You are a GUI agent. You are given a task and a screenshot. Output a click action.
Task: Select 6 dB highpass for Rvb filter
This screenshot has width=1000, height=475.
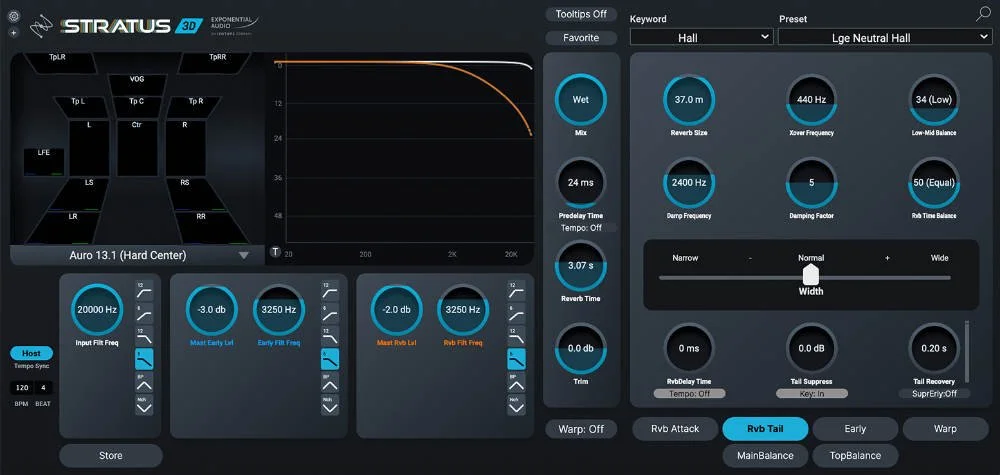tap(517, 312)
